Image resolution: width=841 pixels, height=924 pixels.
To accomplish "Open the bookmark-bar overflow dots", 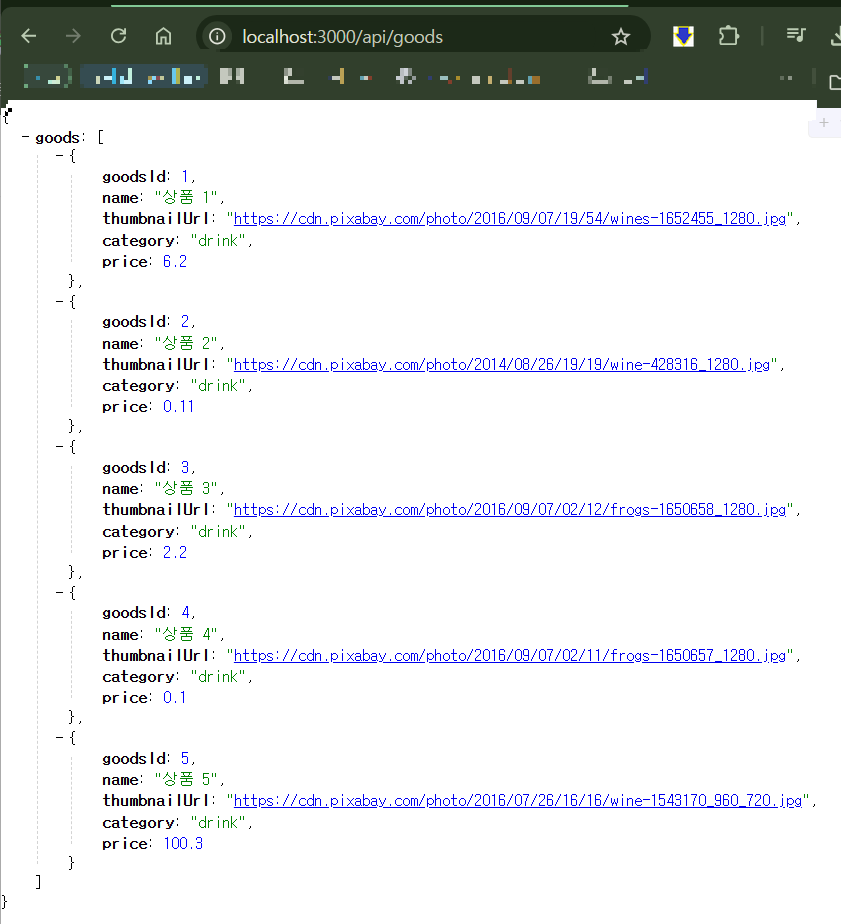I will pos(786,78).
